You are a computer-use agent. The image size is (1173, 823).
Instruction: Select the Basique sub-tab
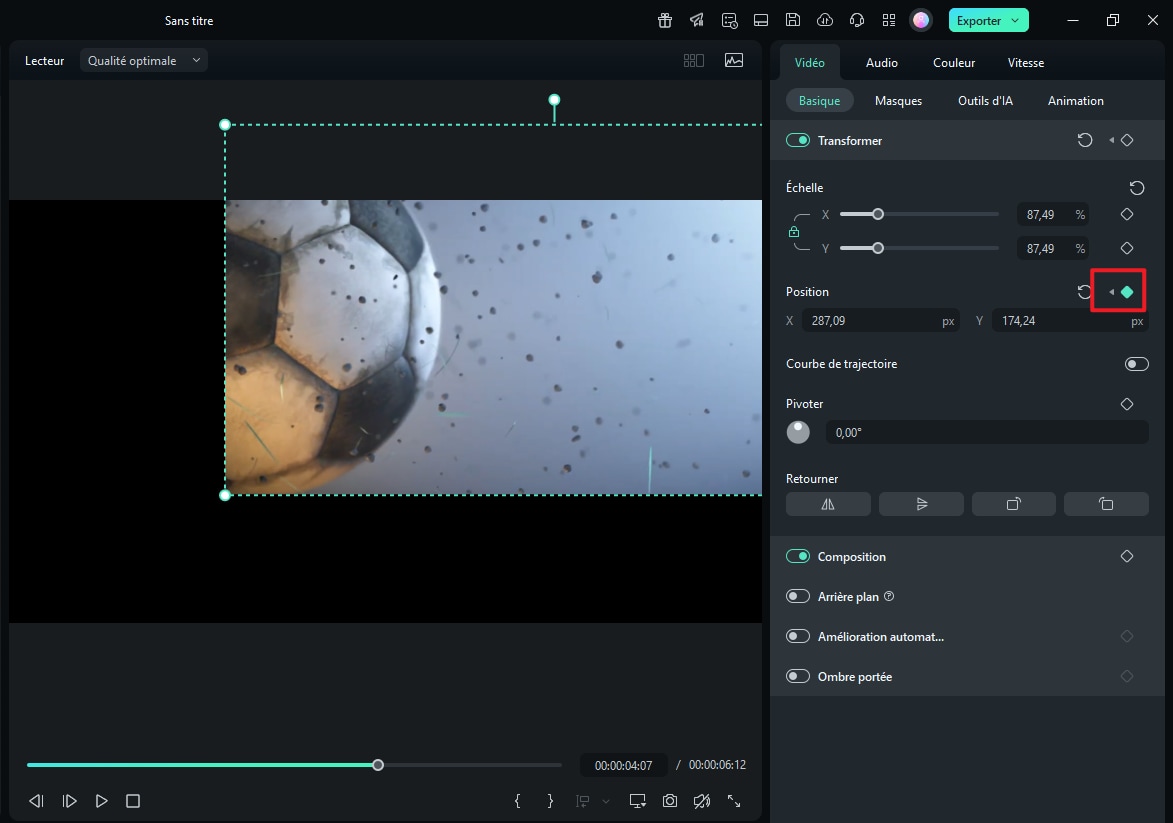click(819, 100)
